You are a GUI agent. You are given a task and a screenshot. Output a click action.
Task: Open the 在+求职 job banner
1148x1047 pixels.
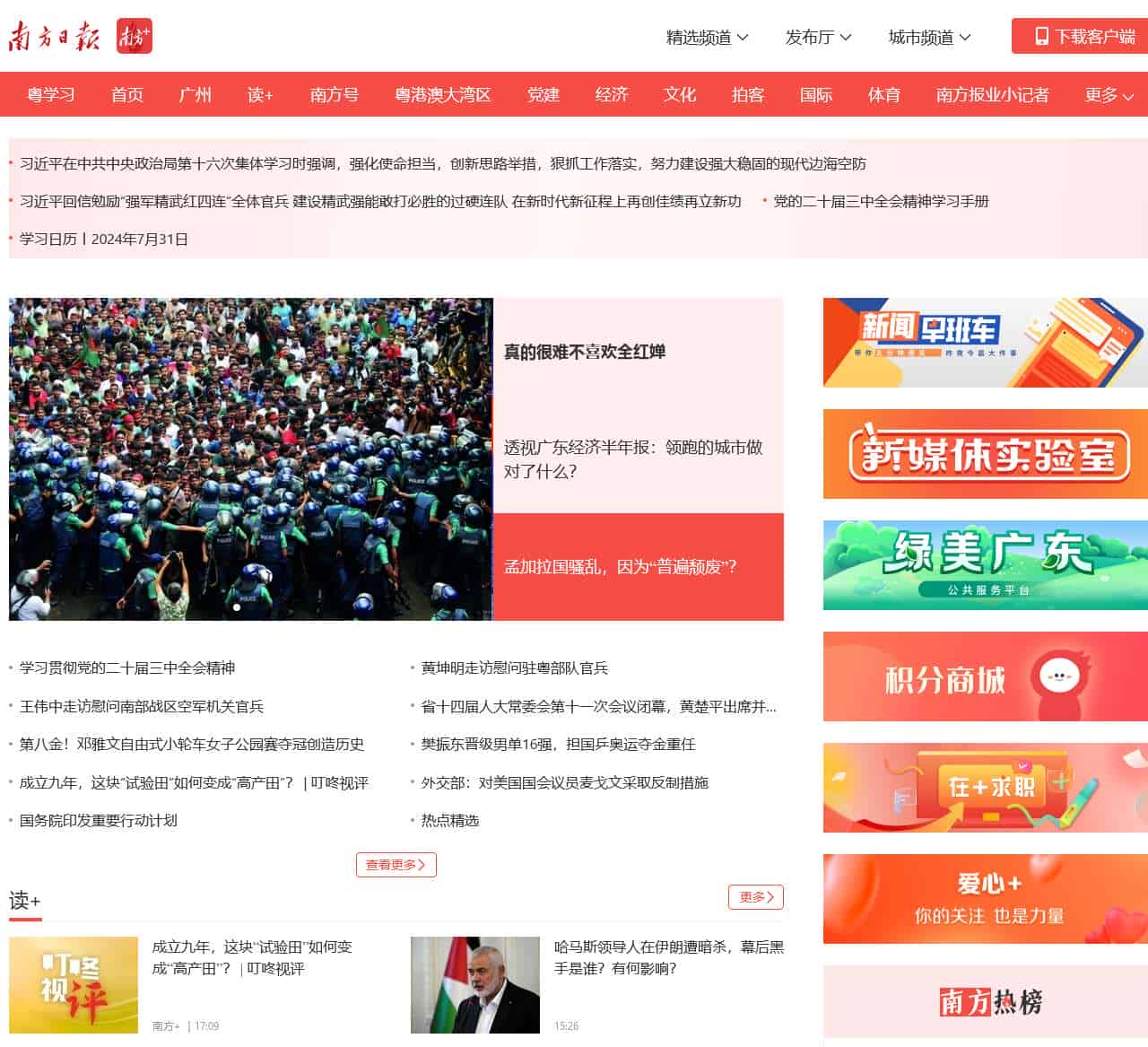[x=984, y=787]
